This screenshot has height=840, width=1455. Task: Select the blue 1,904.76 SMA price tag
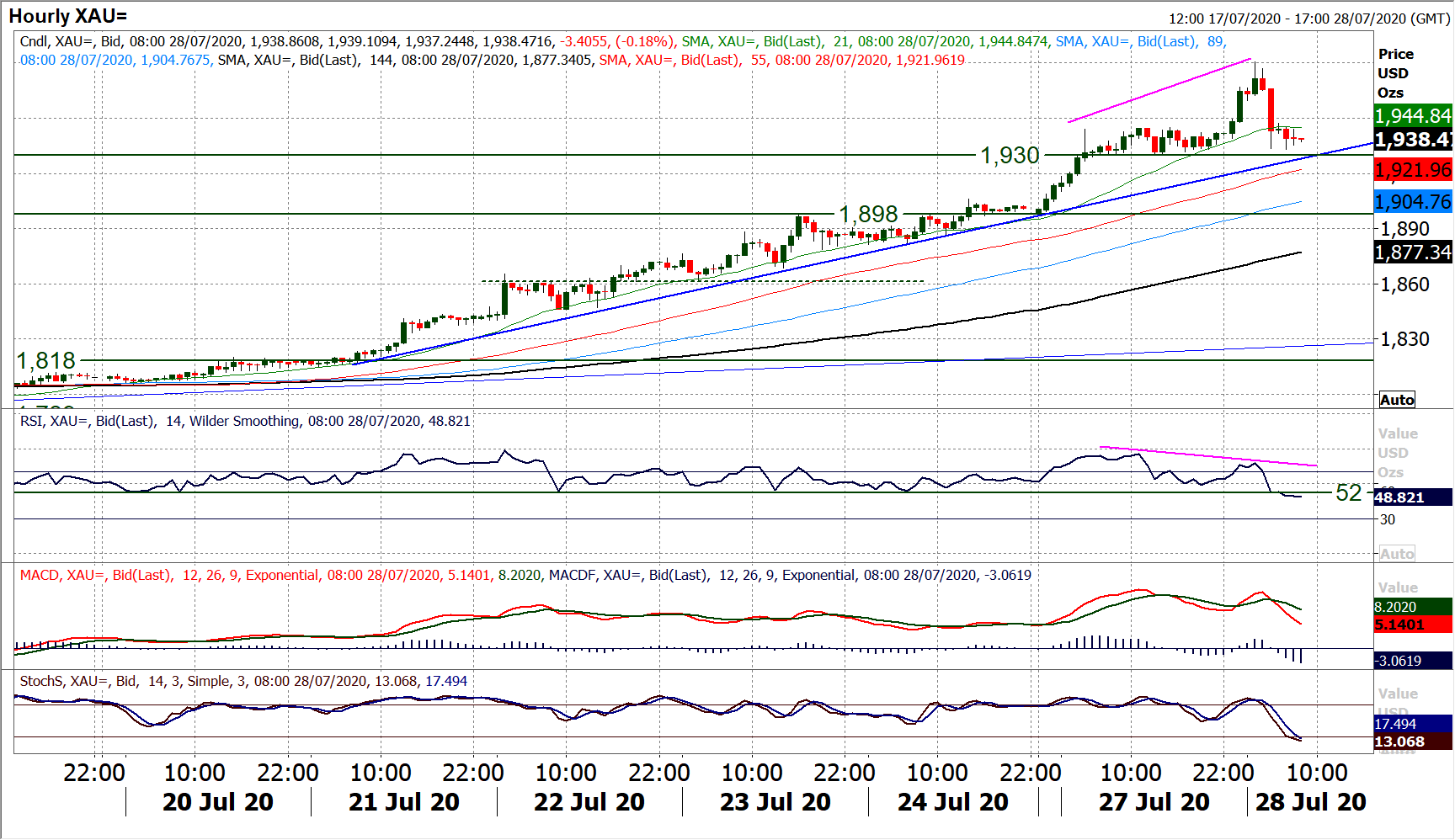coord(1413,202)
